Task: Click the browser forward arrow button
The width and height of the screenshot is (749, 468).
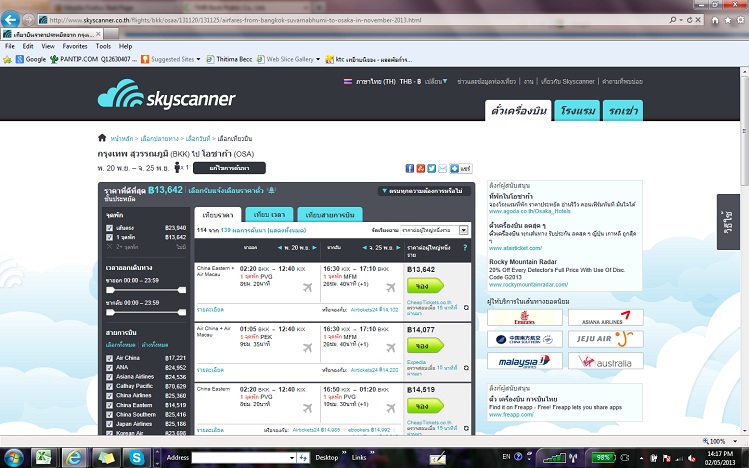Action: tap(29, 20)
